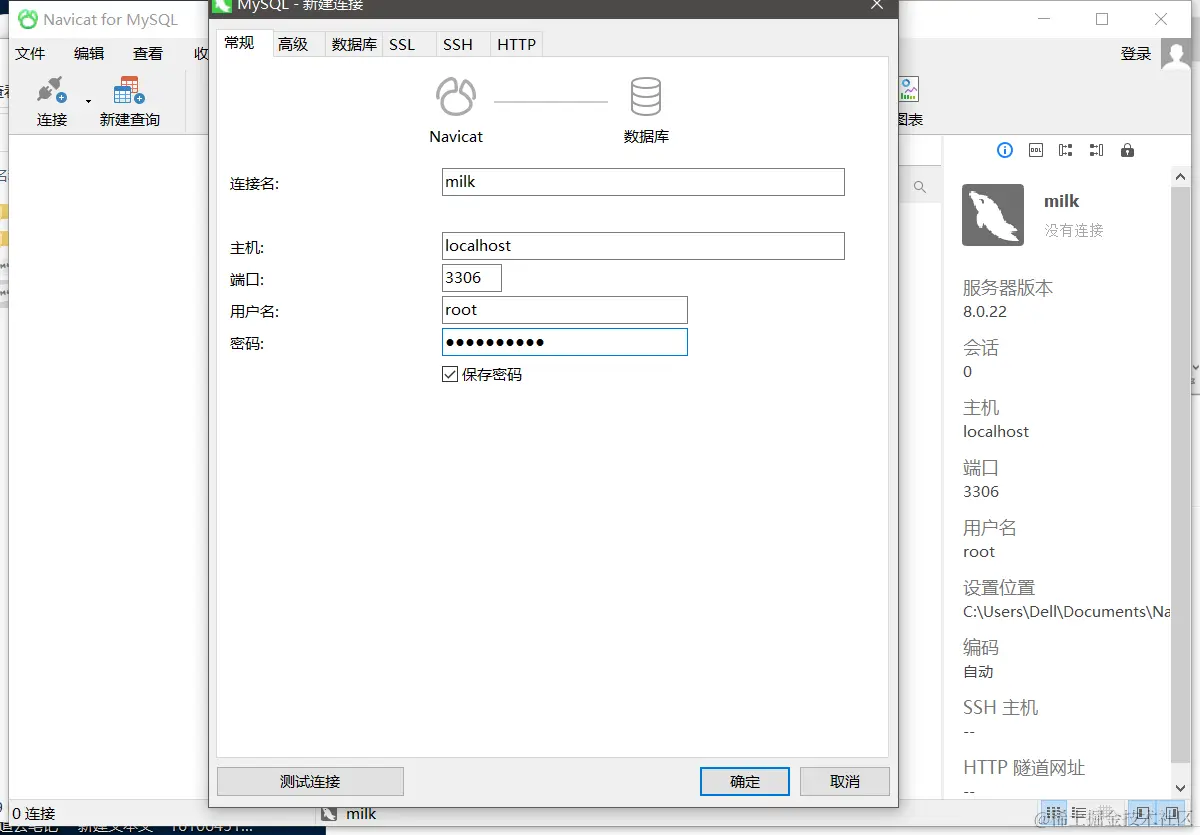Click the 0 连接 status bar text
Image resolution: width=1200 pixels, height=835 pixels.
[34, 814]
